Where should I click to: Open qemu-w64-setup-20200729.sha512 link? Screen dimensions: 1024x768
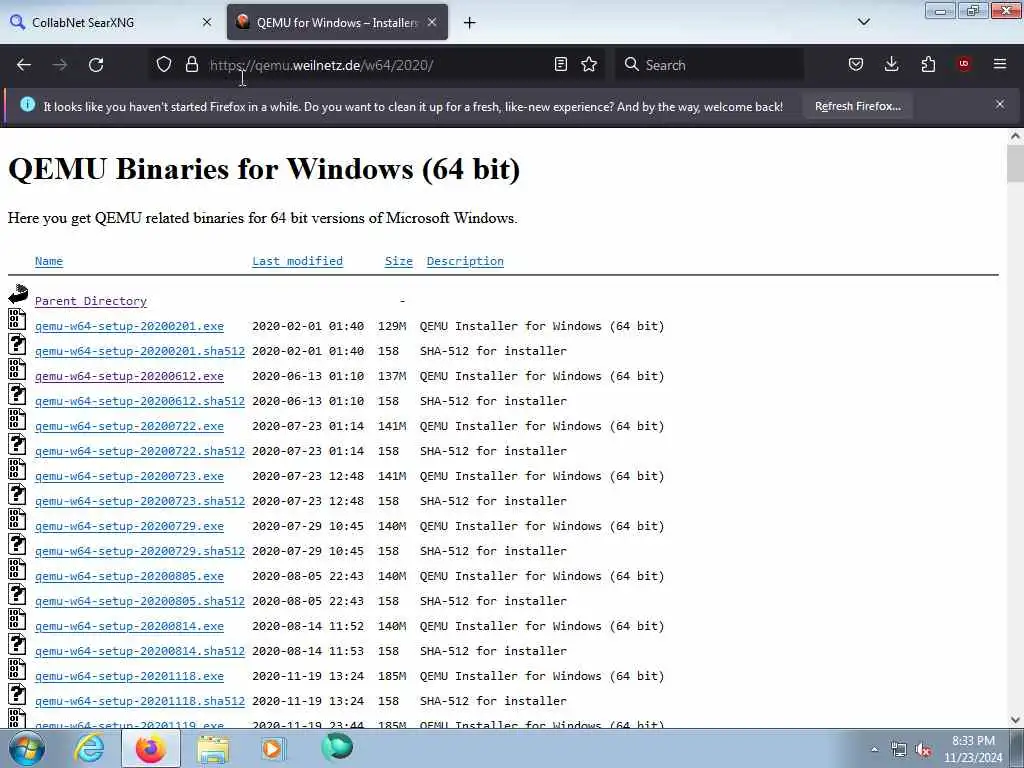pyautogui.click(x=140, y=551)
